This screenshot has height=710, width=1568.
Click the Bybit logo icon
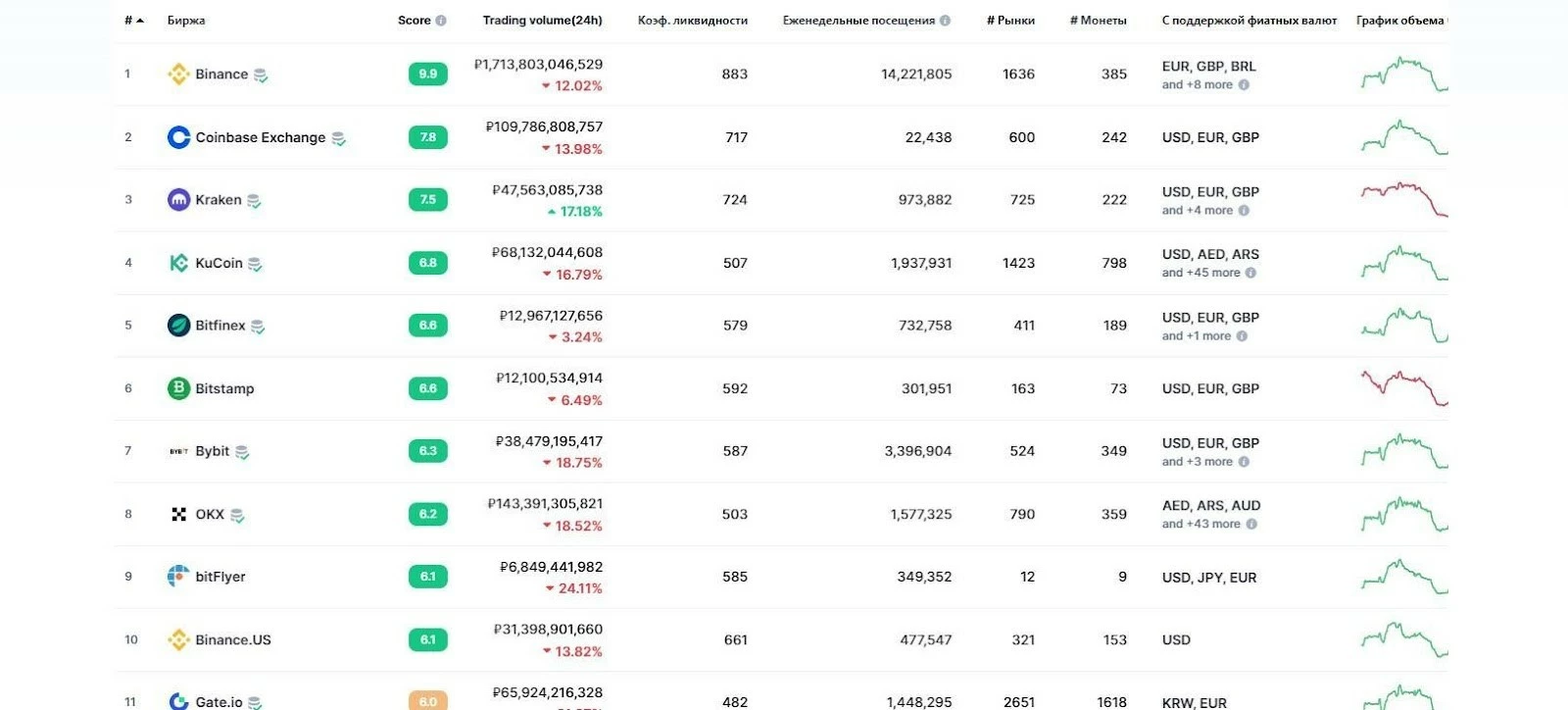click(x=178, y=451)
